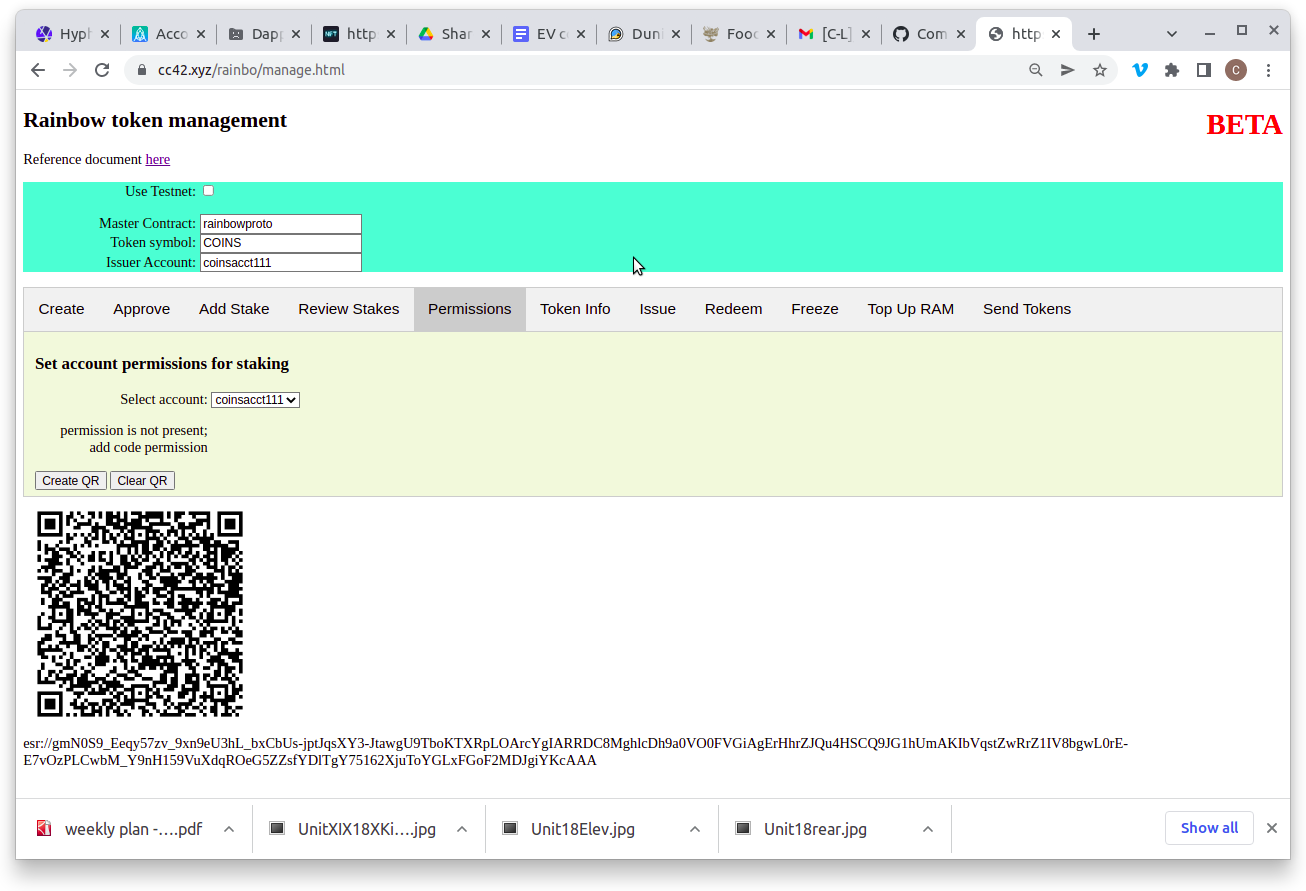The width and height of the screenshot is (1306, 891).
Task: Open the Select account dropdown
Action: [255, 399]
